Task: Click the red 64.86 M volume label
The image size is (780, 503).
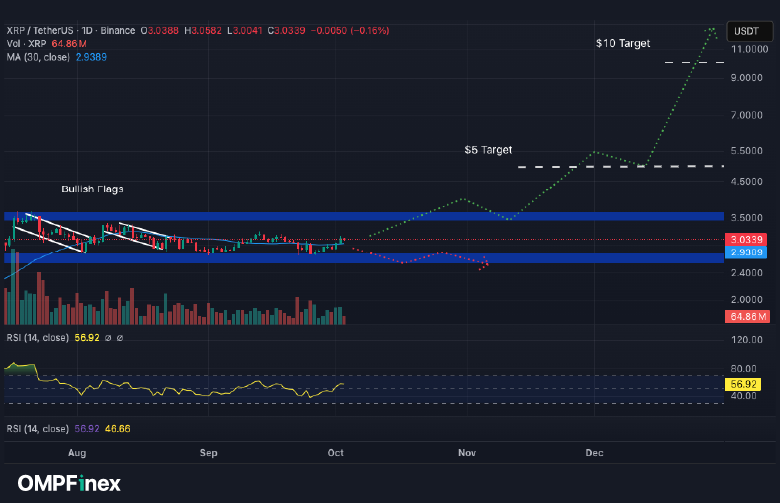Action: tap(747, 317)
